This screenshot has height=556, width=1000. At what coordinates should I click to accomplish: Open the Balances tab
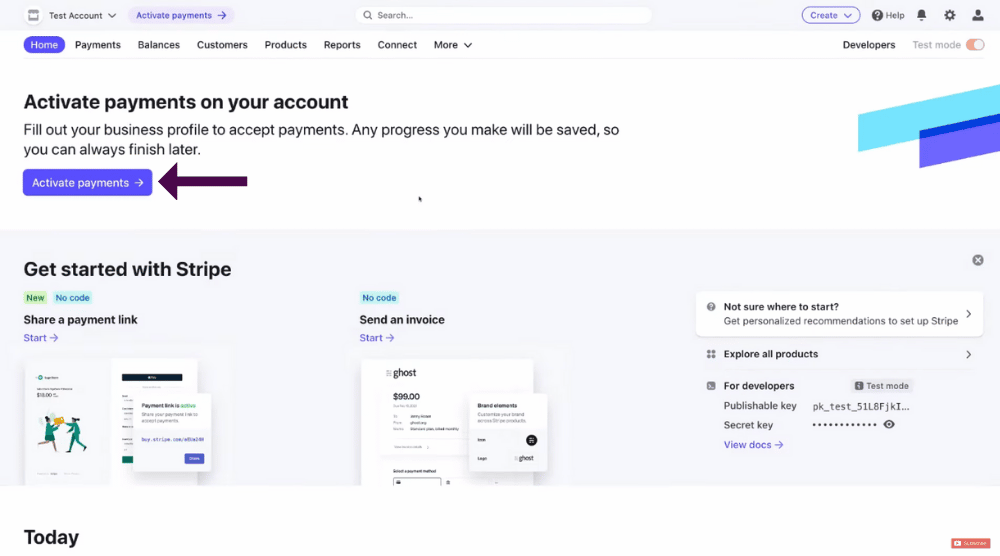(x=159, y=45)
